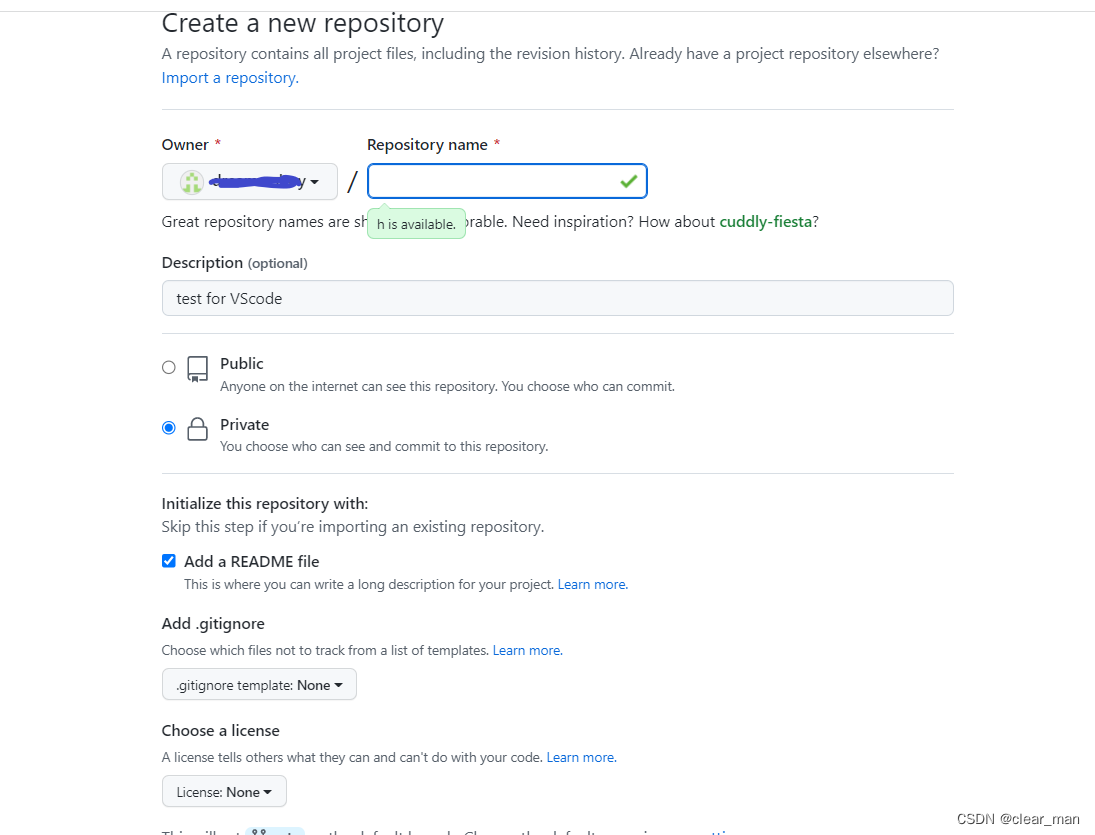Click the book icon next to Public
1095x835 pixels.
(197, 369)
